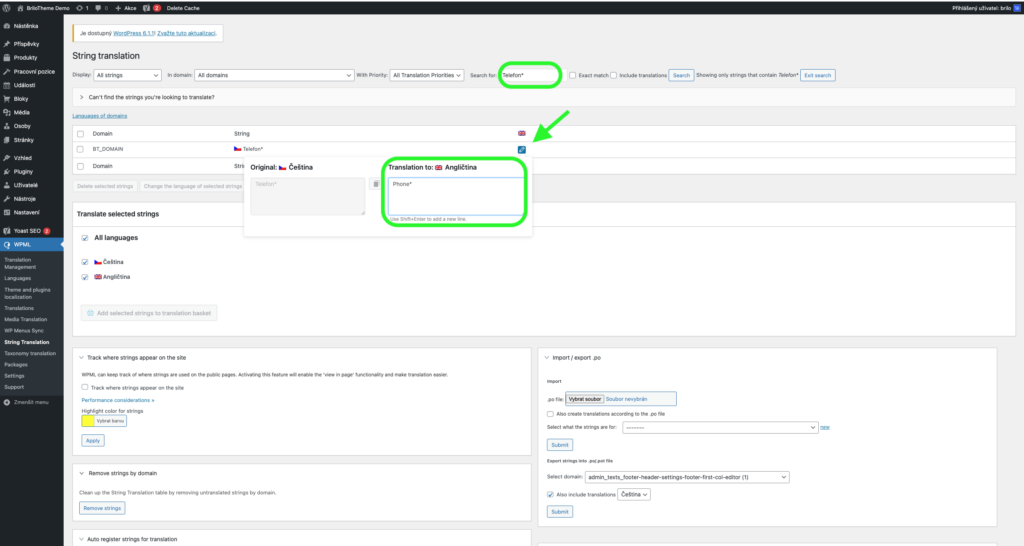Click the WordPress logo in the admin bar
The image size is (1024, 546).
coord(7,7)
